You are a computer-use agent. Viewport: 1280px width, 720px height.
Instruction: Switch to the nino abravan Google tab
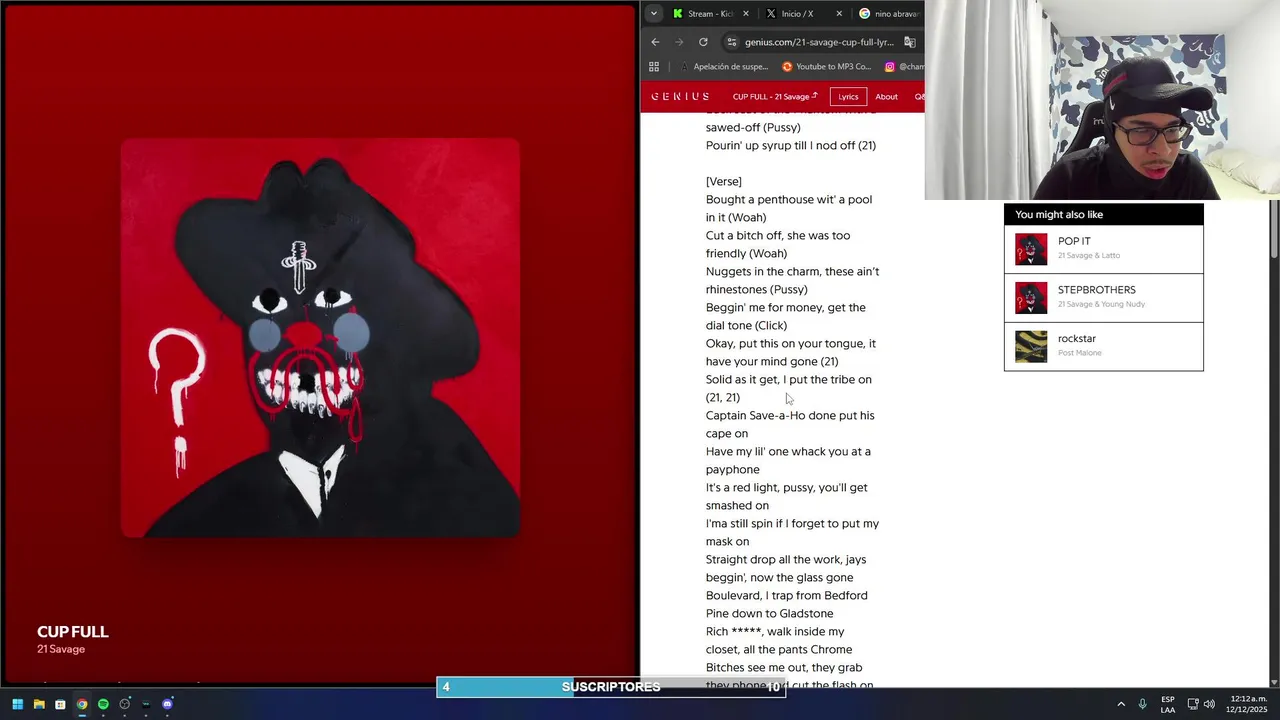pyautogui.click(x=888, y=14)
